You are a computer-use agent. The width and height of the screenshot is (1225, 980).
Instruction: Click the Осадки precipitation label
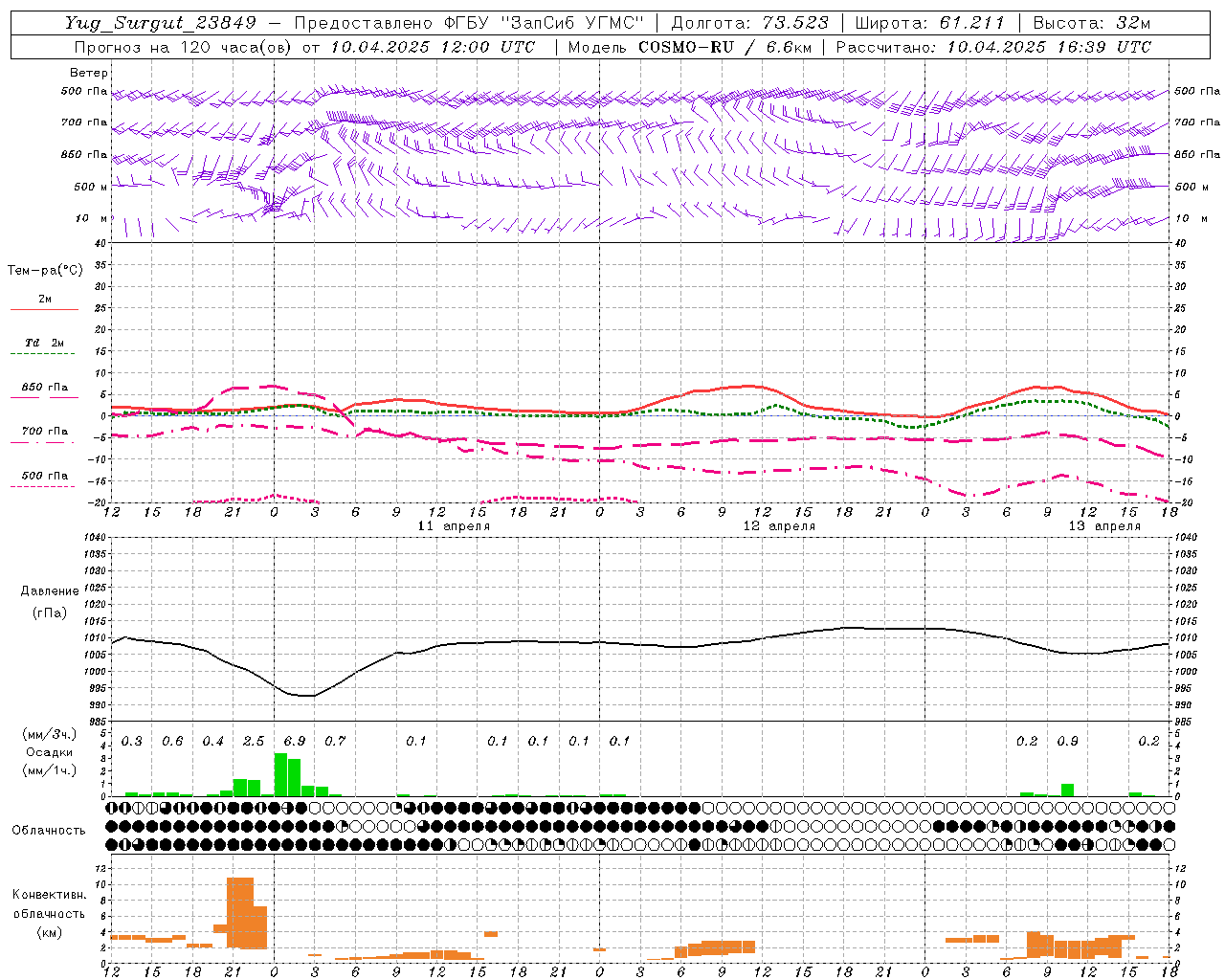(50, 752)
